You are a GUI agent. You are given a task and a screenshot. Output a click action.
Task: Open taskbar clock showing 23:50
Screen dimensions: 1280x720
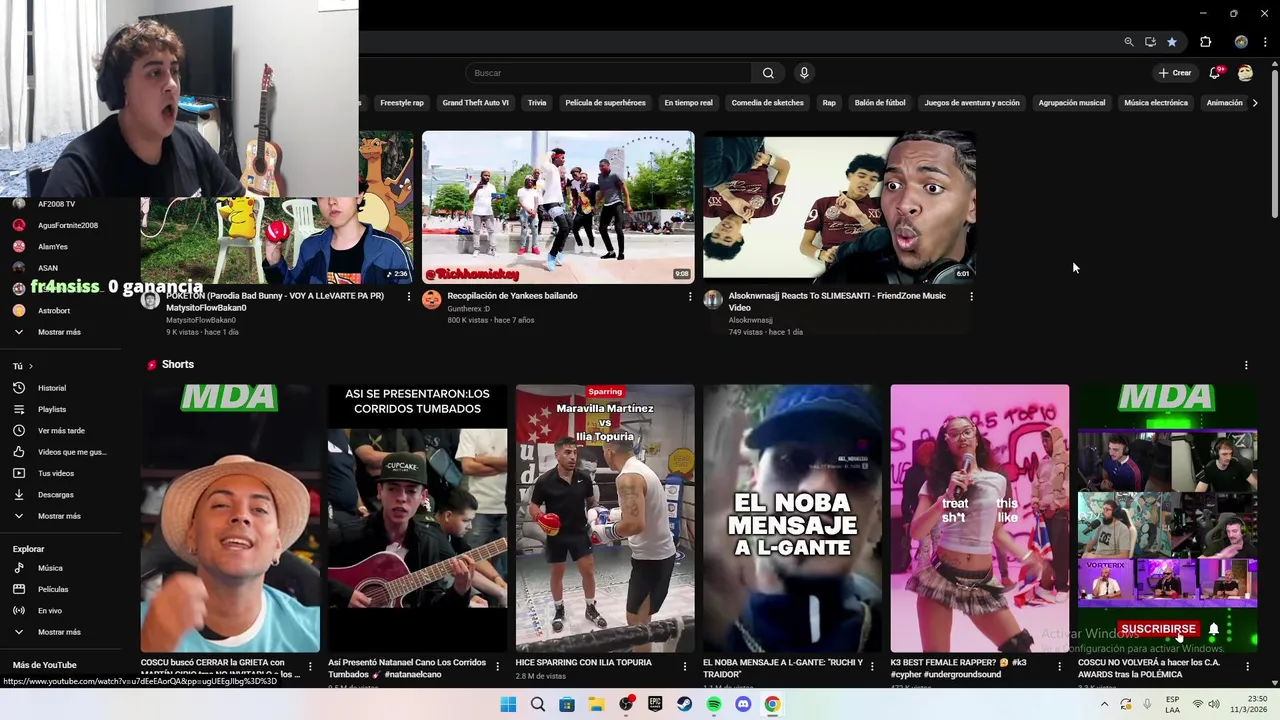(1249, 704)
